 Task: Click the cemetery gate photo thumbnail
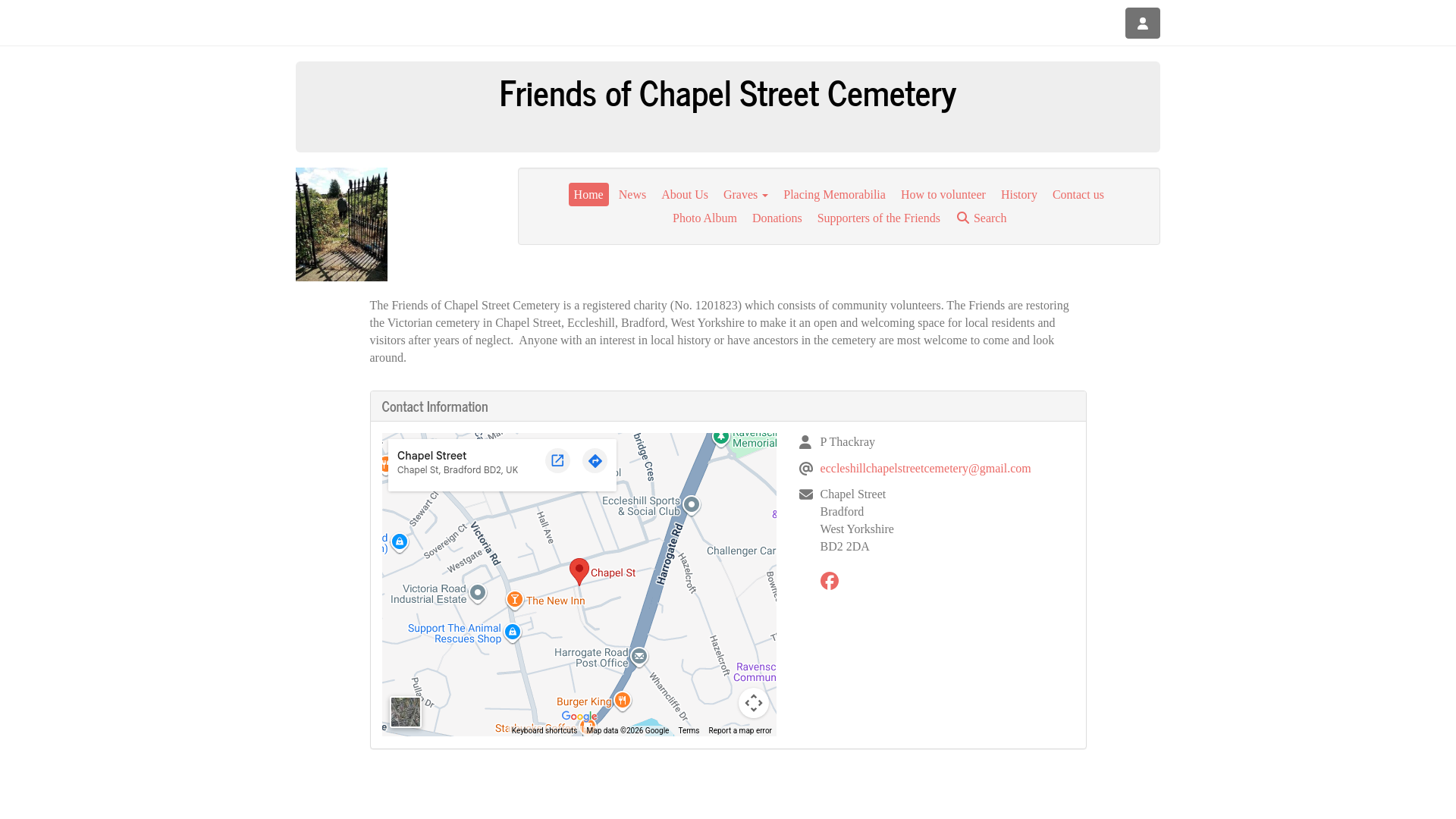(x=341, y=224)
